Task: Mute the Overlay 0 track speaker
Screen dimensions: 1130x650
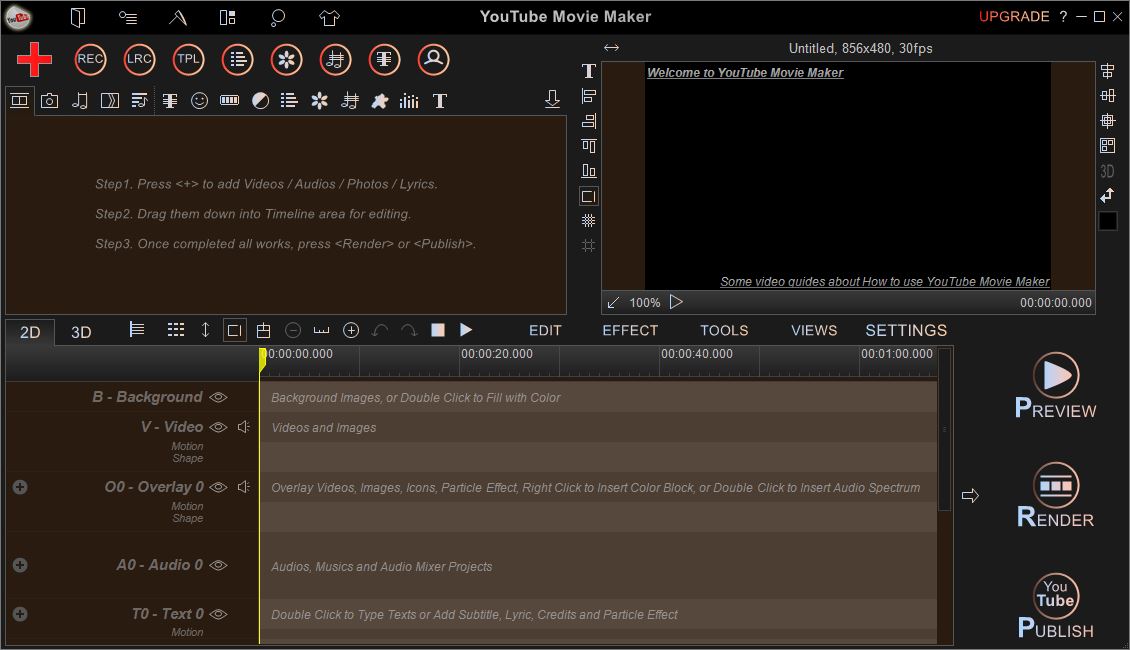Action: pyautogui.click(x=244, y=486)
